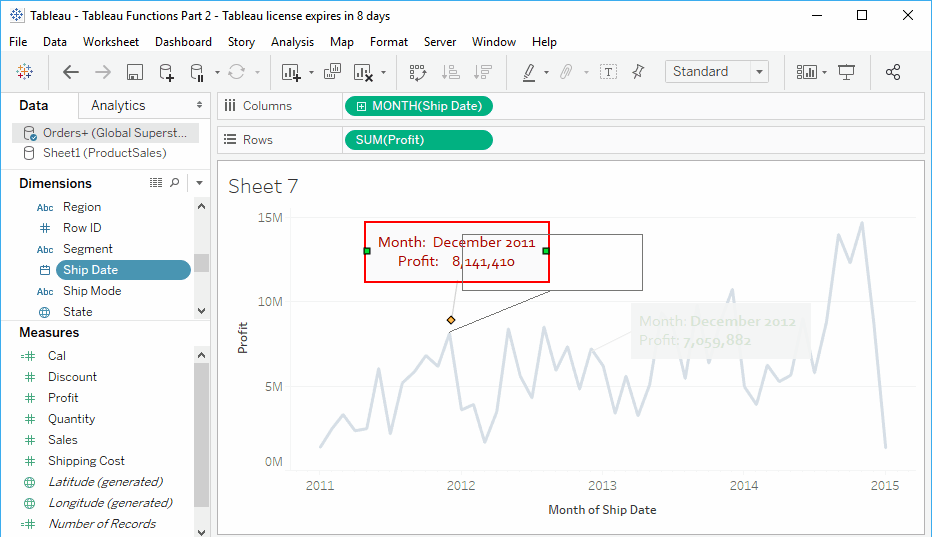Click the Swap Rows and Columns icon
Screen dimensions: 932x537
[418, 72]
